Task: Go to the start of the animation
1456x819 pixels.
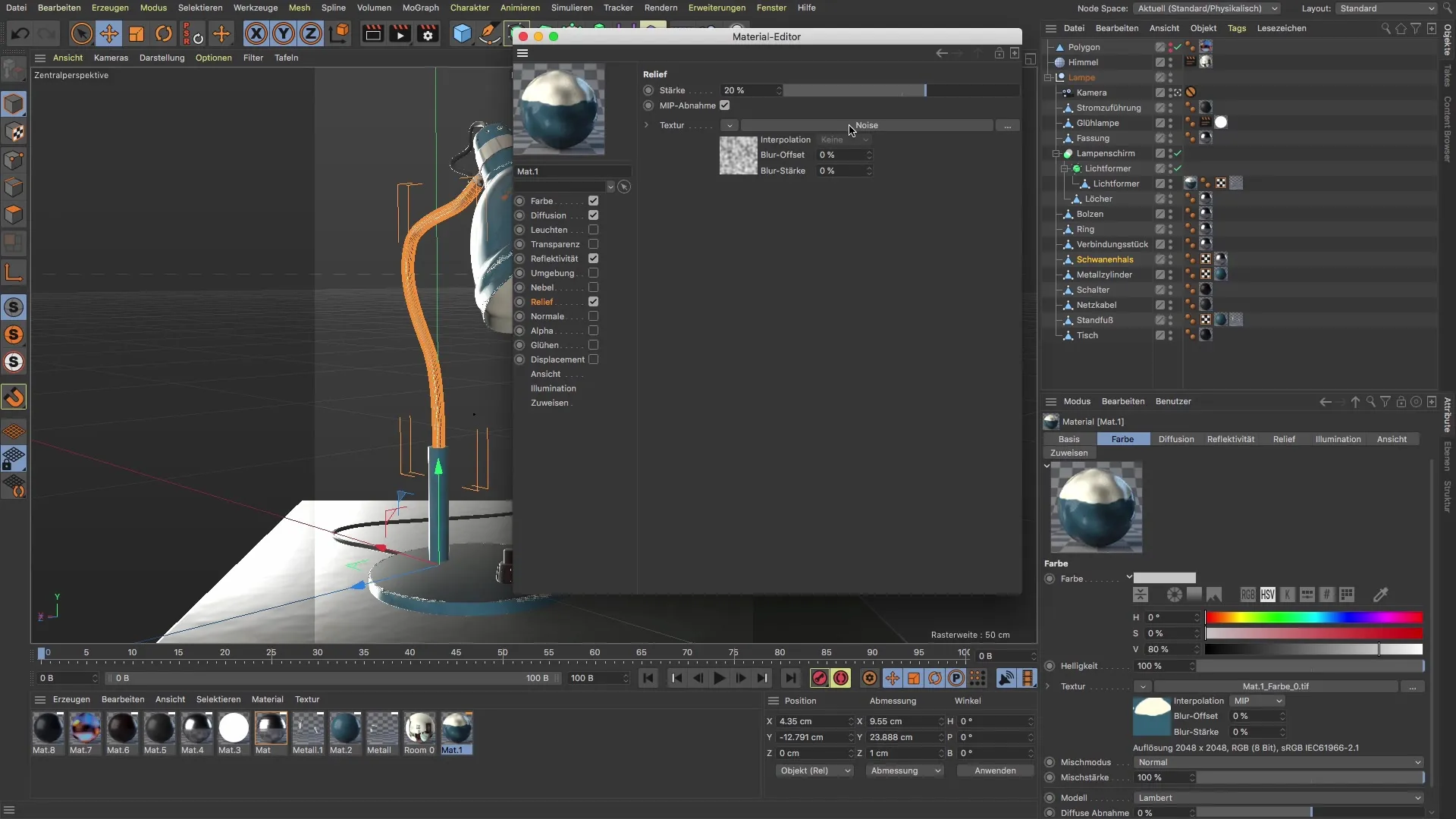Action: click(x=648, y=679)
